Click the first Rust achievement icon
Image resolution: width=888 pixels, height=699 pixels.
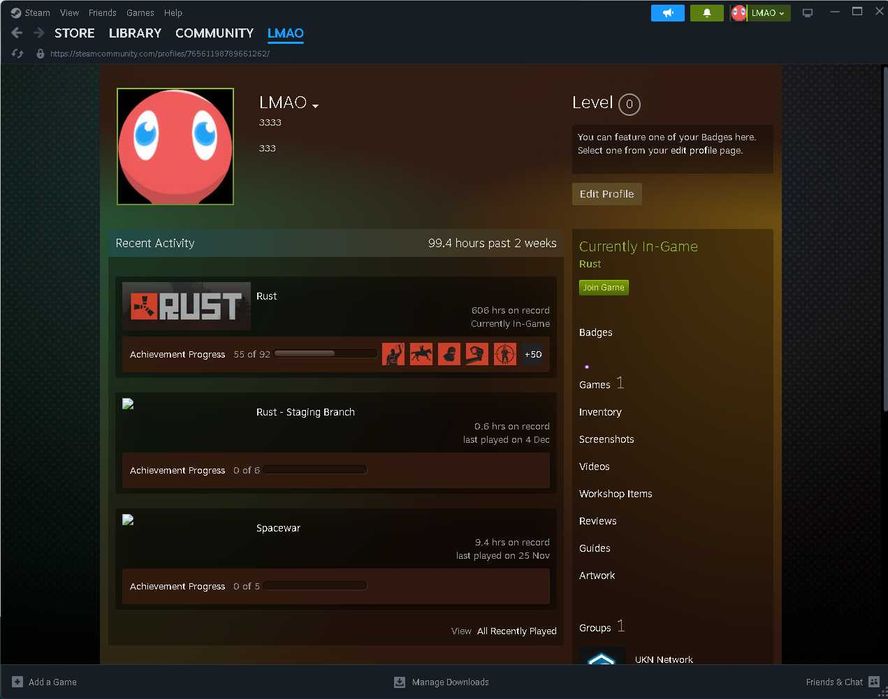pos(393,354)
